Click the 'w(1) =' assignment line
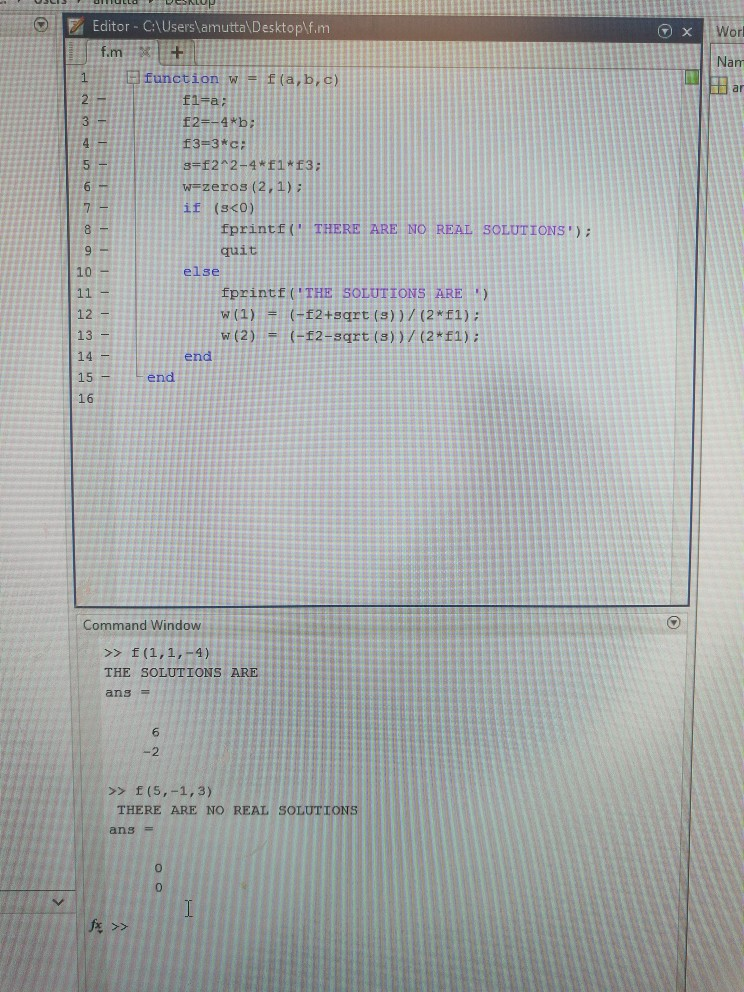The height and width of the screenshot is (992, 744). coord(350,314)
